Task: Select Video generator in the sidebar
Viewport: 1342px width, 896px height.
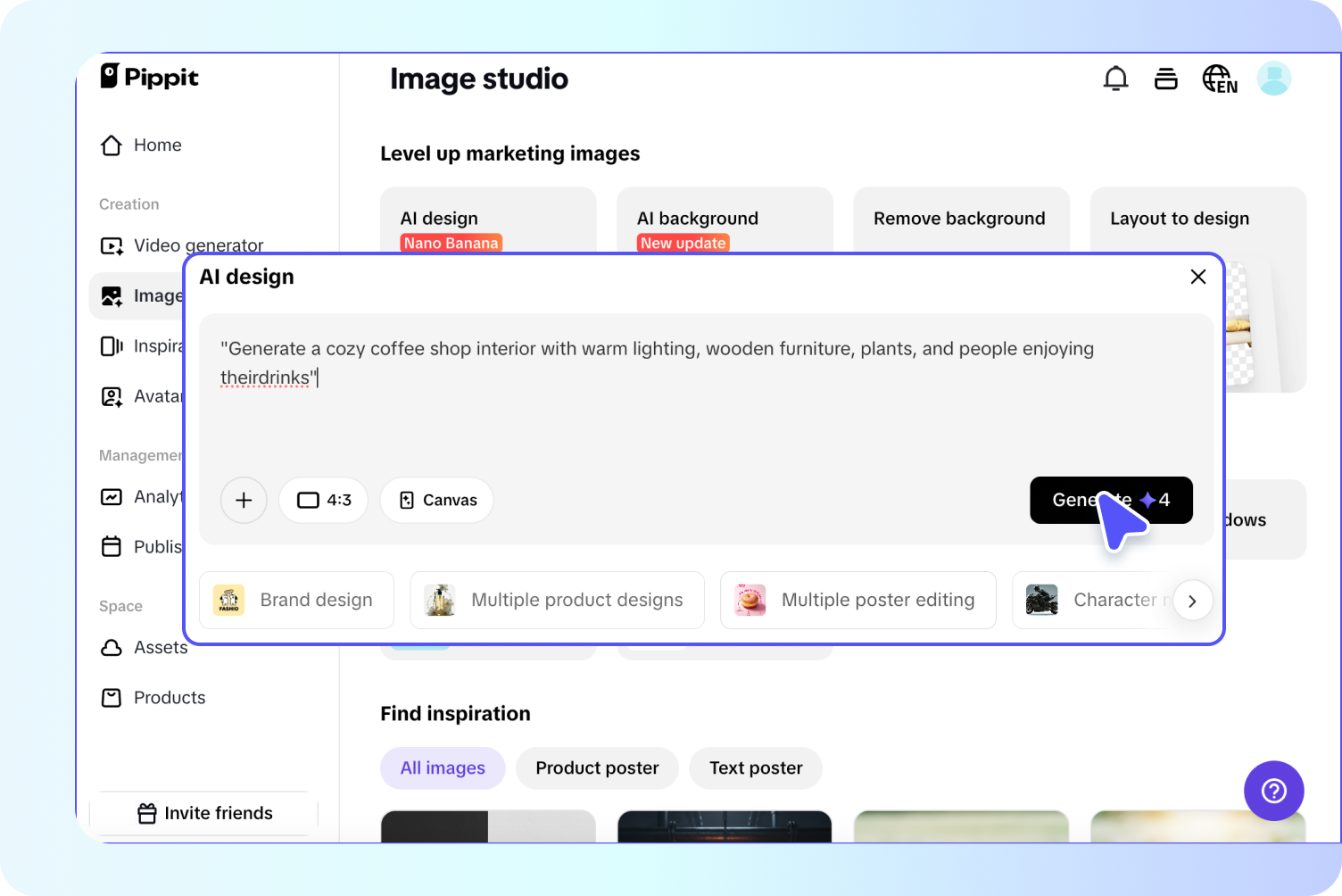Action: [197, 245]
